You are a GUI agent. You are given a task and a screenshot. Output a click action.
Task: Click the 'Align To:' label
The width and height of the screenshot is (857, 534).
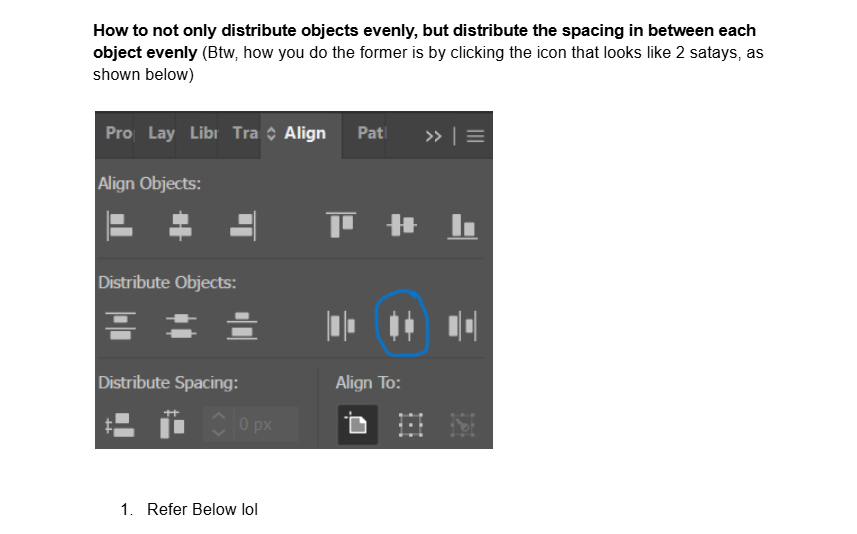[368, 383]
